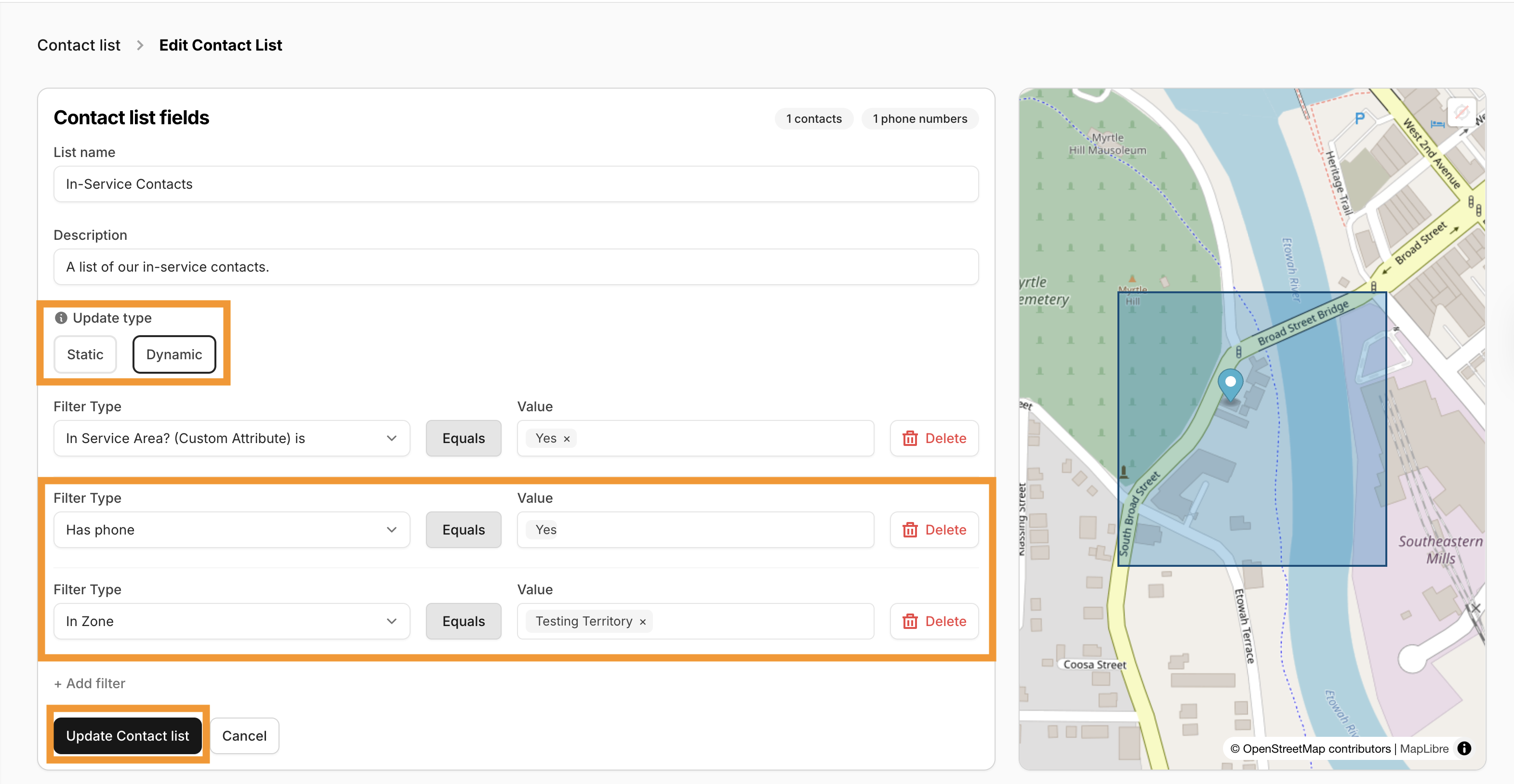Viewport: 1514px width, 784px height.
Task: Remove the 'Yes' tag from In Service Area filter
Action: 567,439
